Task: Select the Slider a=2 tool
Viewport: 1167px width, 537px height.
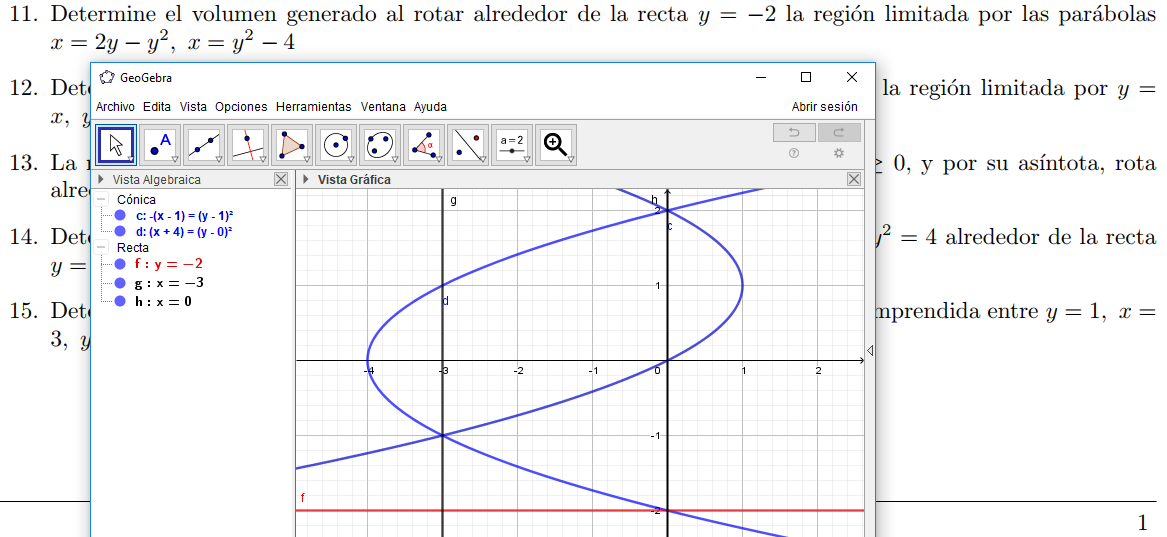Action: pyautogui.click(x=512, y=145)
